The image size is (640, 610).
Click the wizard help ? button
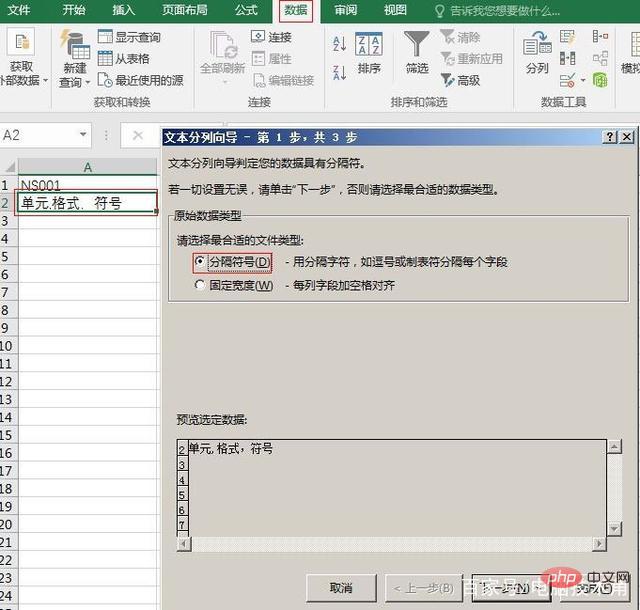coord(609,137)
